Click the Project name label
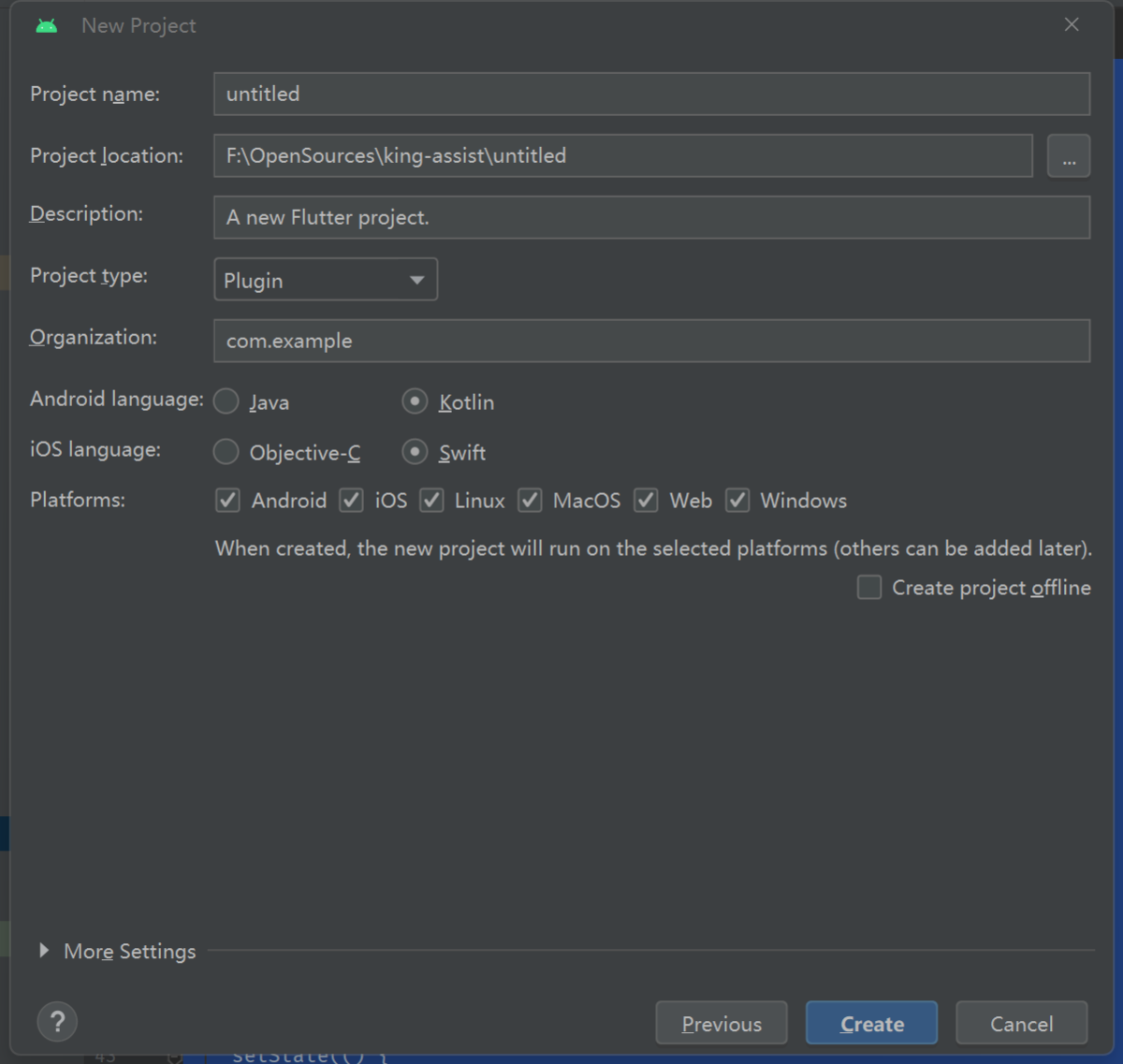1123x1064 pixels. pyautogui.click(x=95, y=94)
